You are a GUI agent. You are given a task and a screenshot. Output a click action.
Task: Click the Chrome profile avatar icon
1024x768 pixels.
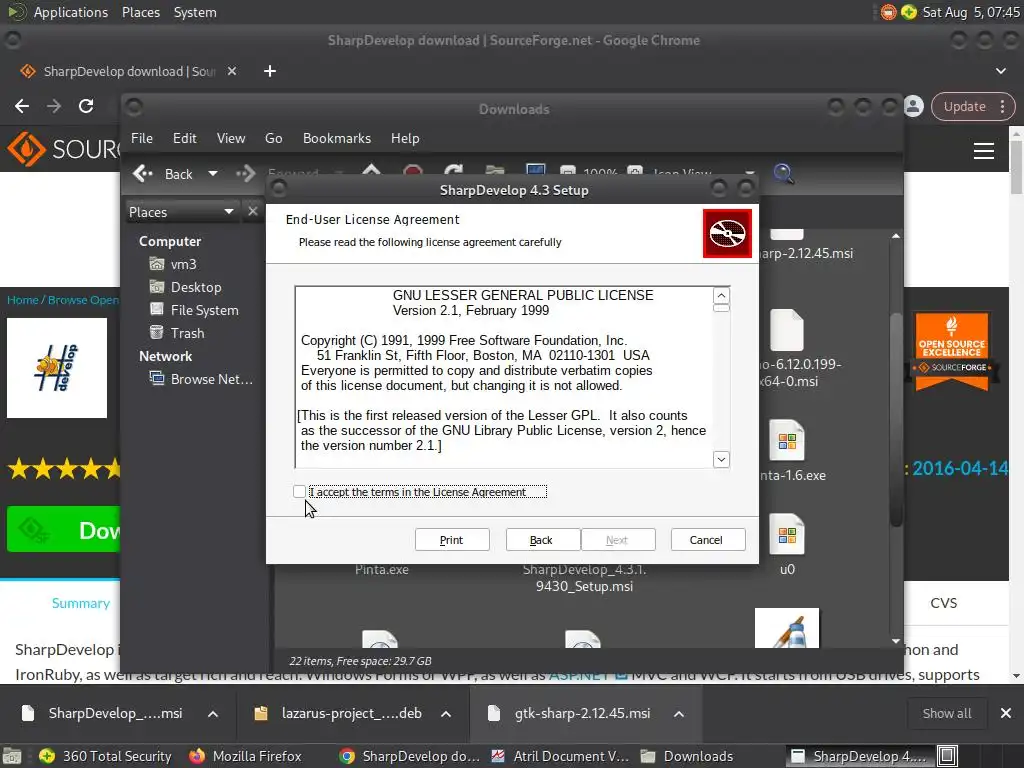pyautogui.click(x=914, y=106)
